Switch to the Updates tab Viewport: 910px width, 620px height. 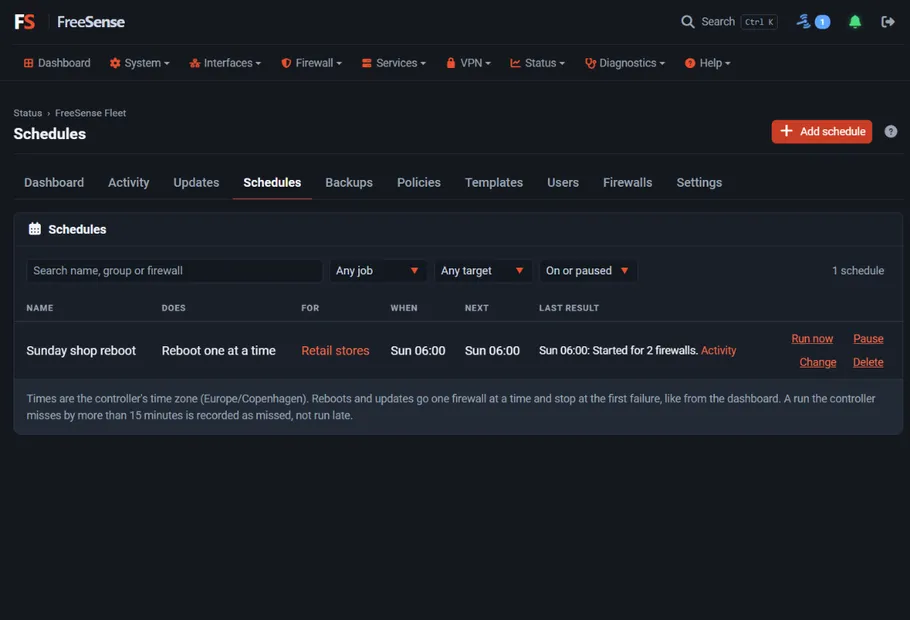pos(196,182)
